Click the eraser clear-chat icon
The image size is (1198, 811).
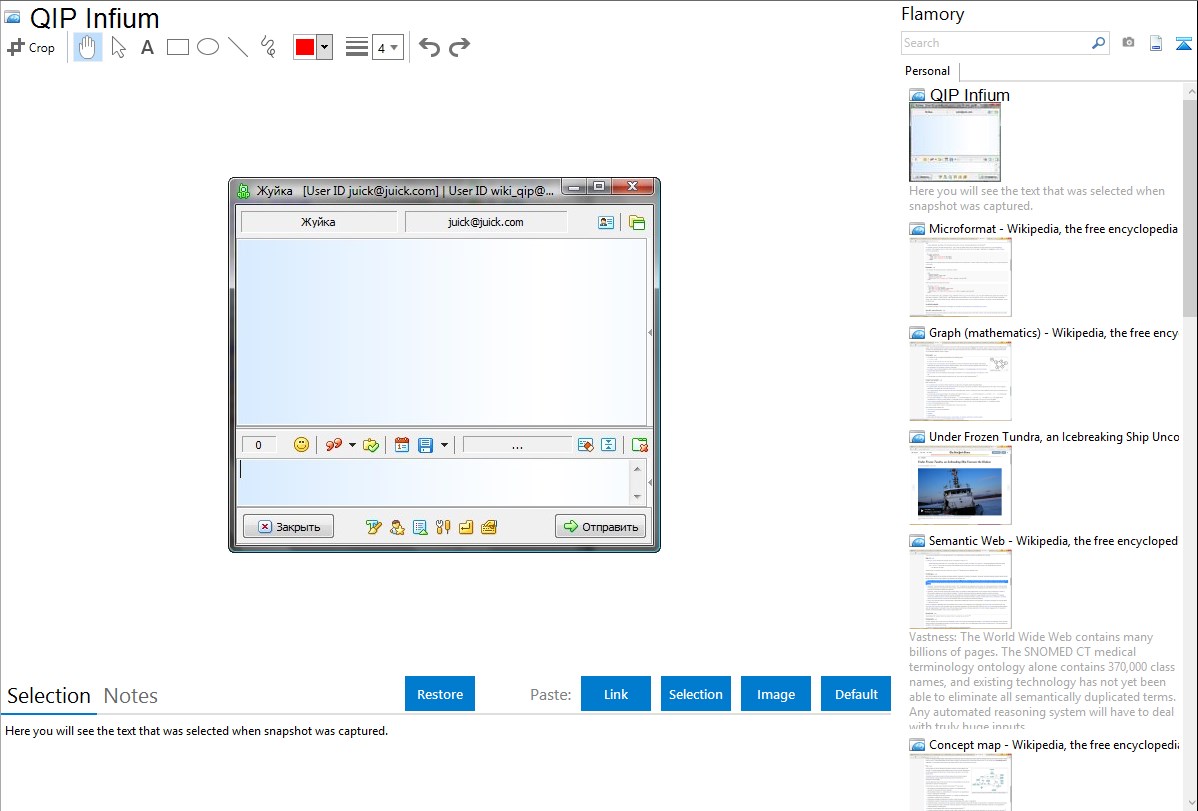586,445
